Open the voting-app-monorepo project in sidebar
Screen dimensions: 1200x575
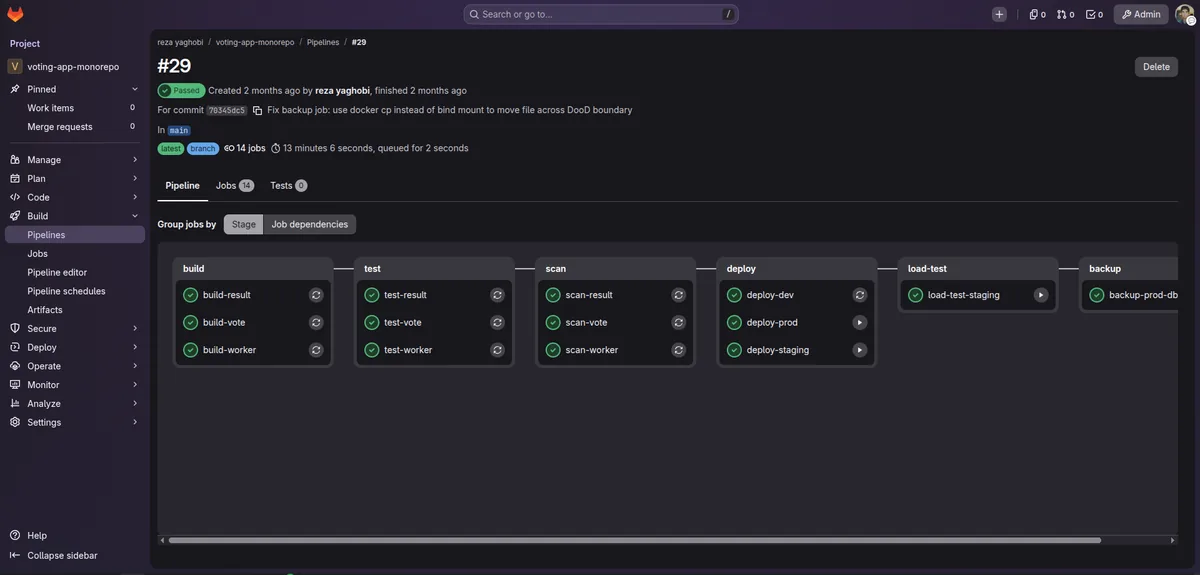(75, 67)
